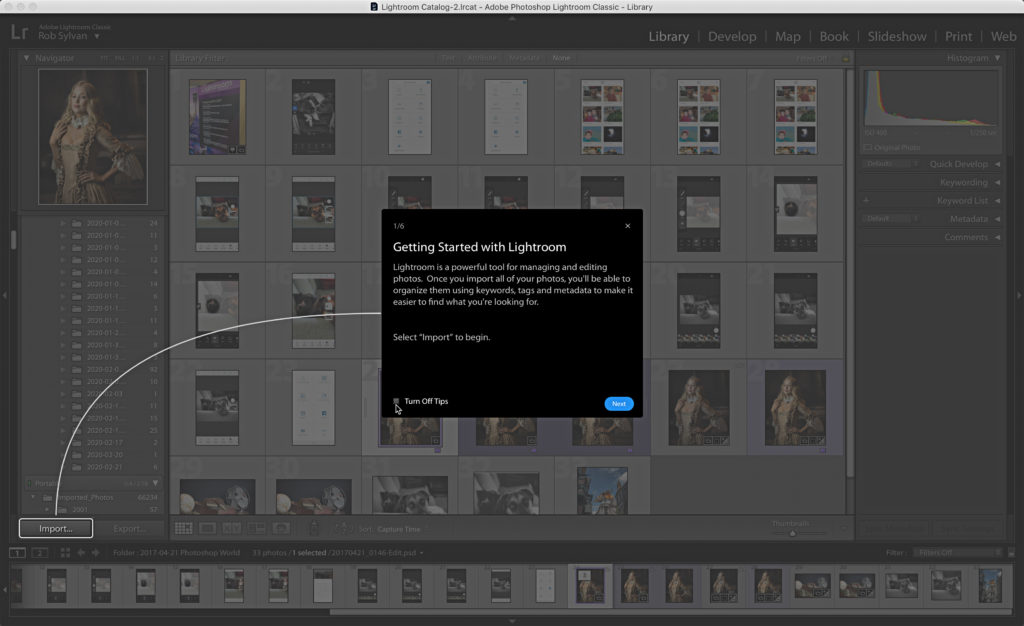The width and height of the screenshot is (1024, 626).
Task: Select the building photo in grid bottom row
Action: click(602, 490)
